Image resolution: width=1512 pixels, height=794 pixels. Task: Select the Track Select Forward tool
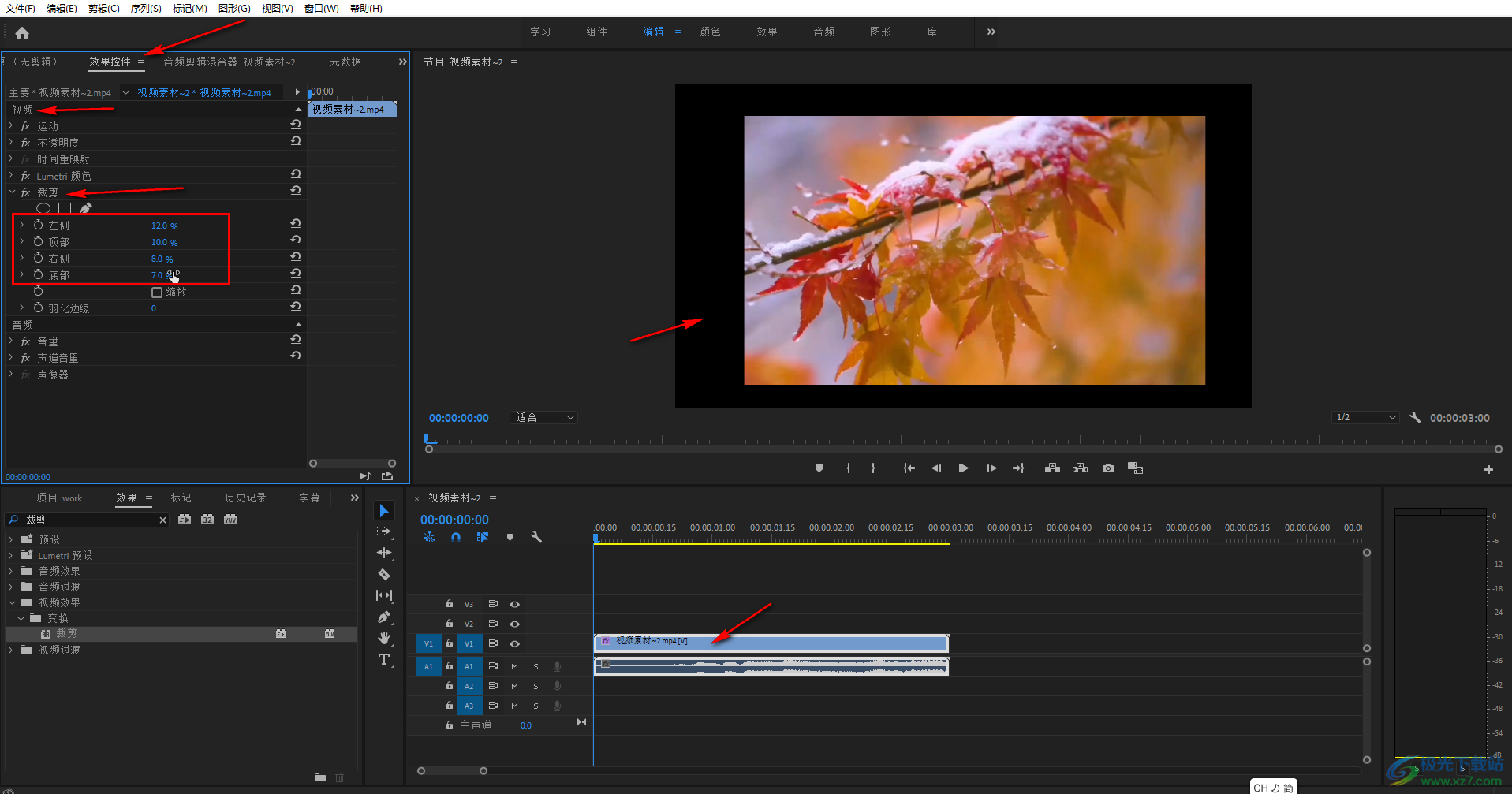tap(384, 531)
